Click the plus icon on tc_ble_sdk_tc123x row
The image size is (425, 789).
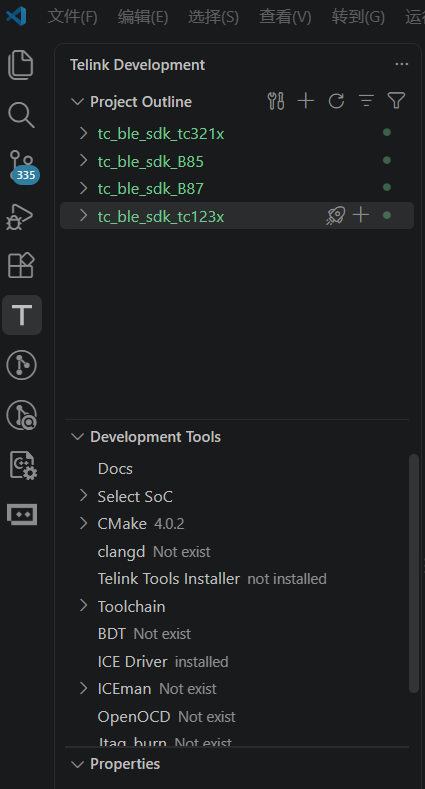tap(361, 215)
